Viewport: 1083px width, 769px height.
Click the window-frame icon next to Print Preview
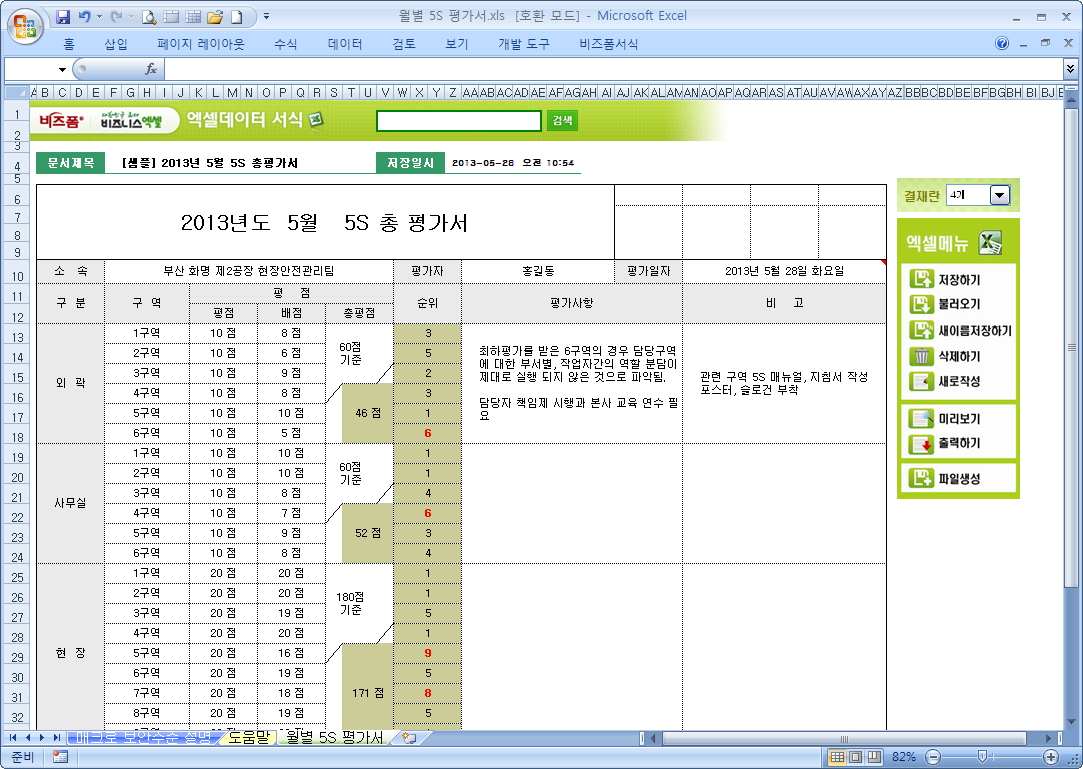pyautogui.click(x=171, y=17)
